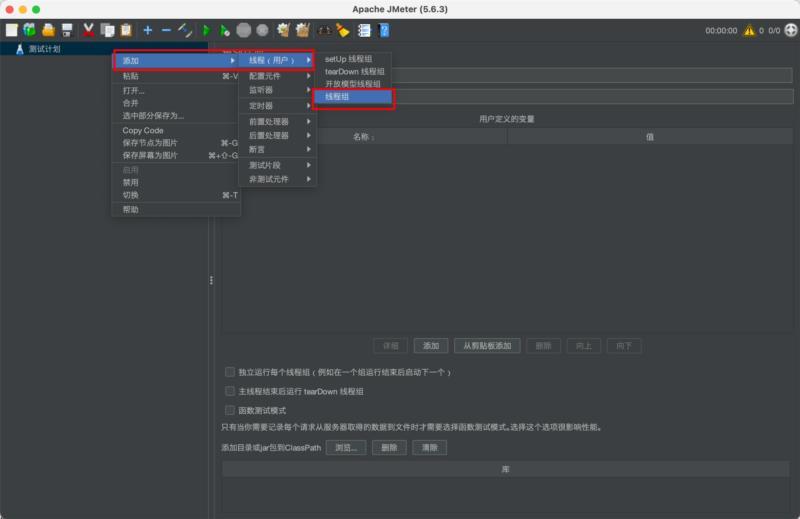Click the Shutdown test icon

tap(262, 31)
